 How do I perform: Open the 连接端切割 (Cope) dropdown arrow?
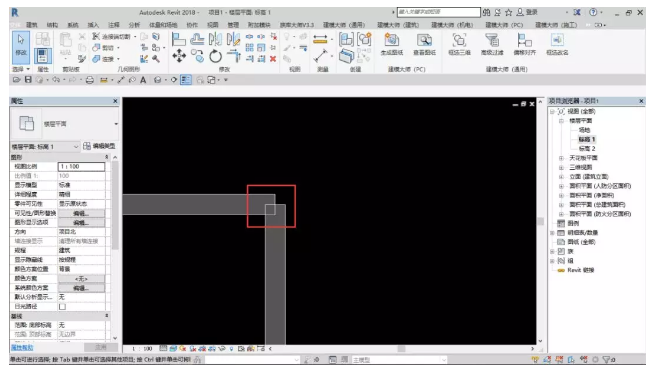click(x=135, y=37)
